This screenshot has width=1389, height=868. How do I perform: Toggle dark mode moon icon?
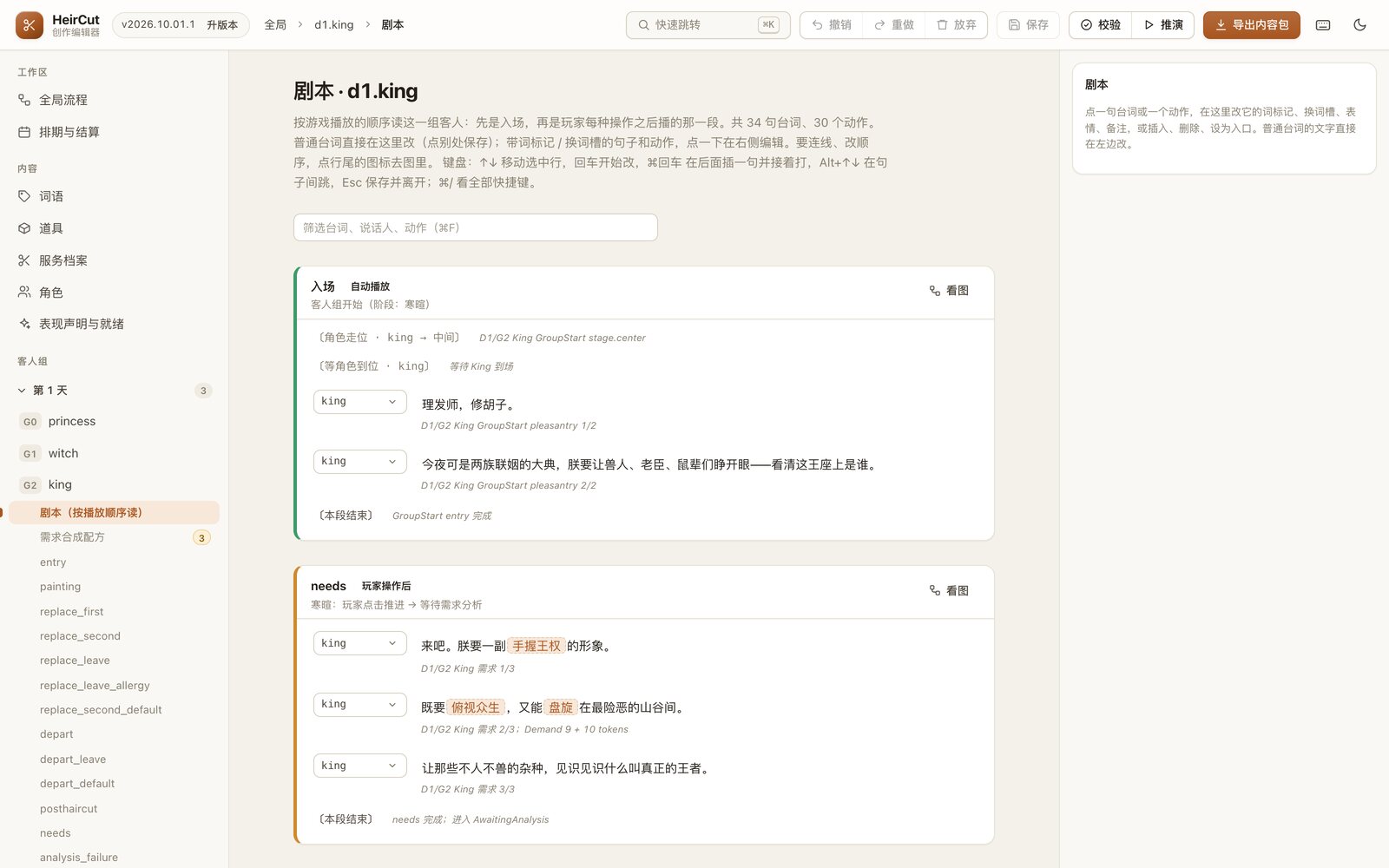tap(1359, 25)
